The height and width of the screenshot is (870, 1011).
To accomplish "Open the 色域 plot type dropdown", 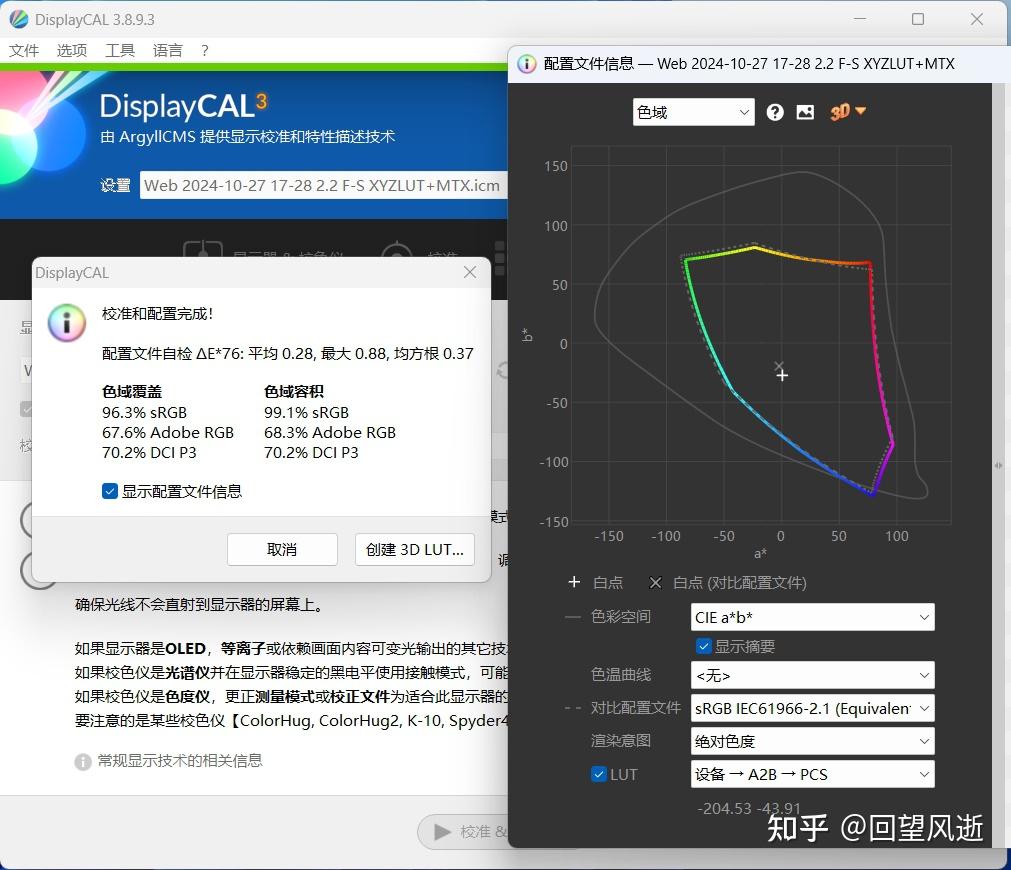I will pyautogui.click(x=693, y=112).
